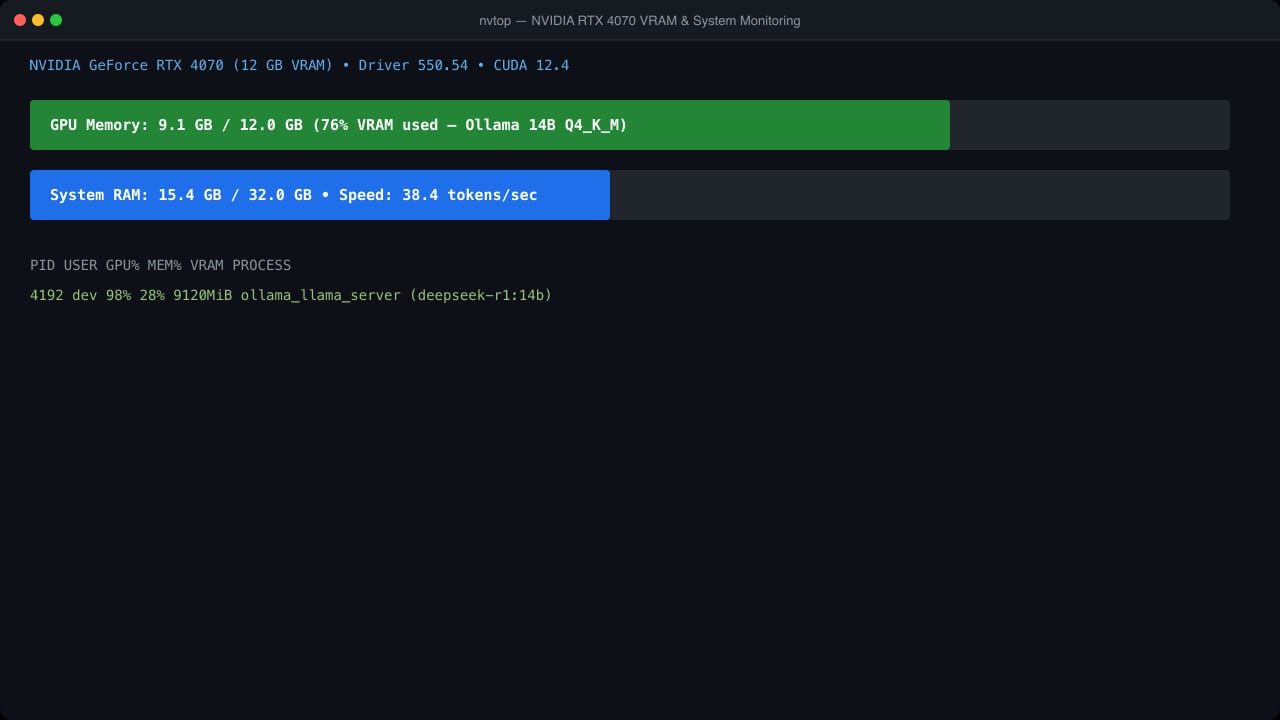This screenshot has width=1280, height=720.
Task: Click the PID USER GPU% MEM% column header
Action: 160,266
